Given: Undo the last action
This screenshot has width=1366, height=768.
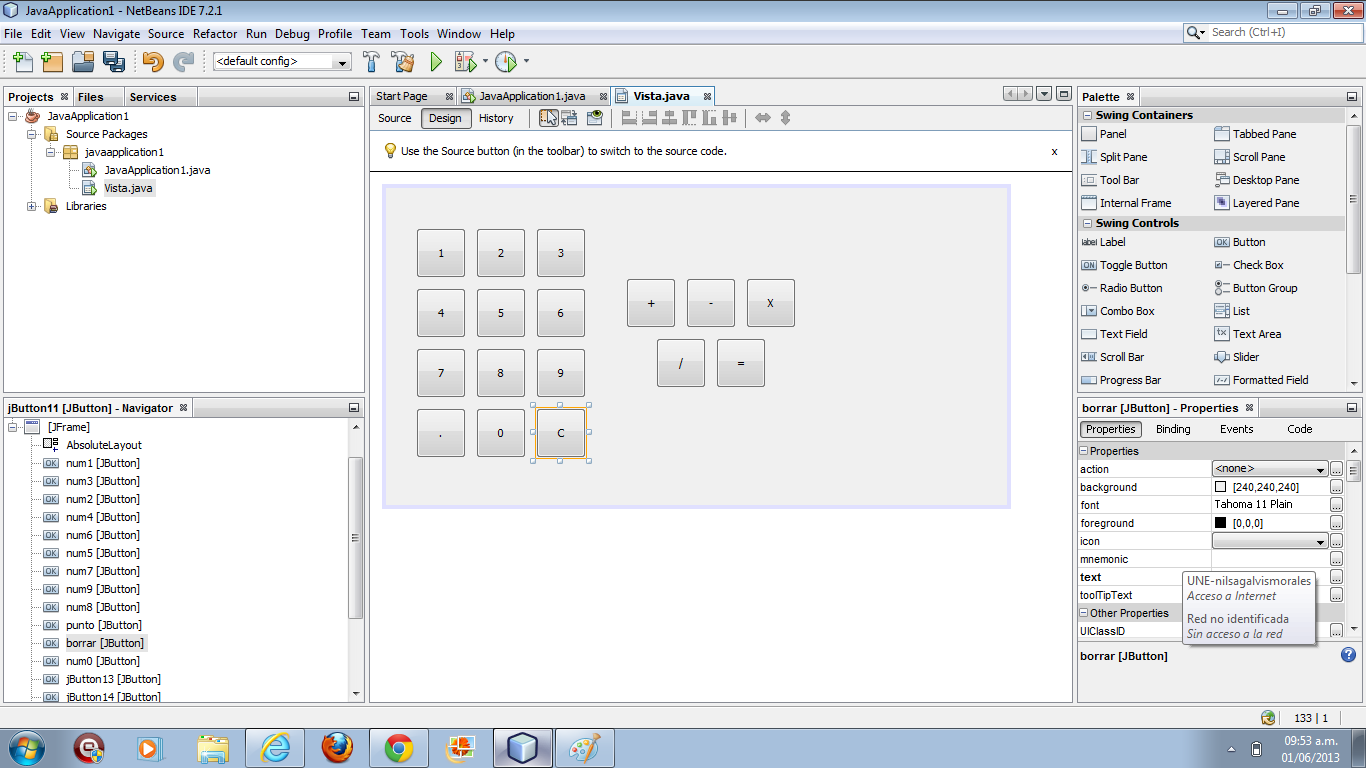Looking at the screenshot, I should click(152, 61).
